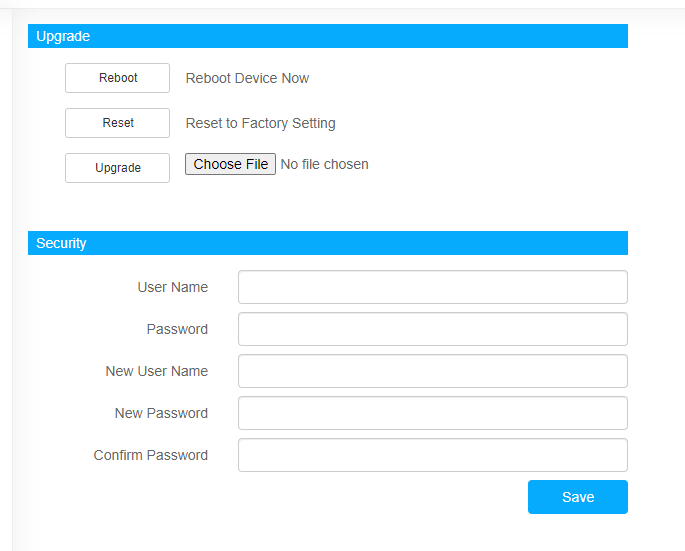Click the Reset button

coord(118,123)
